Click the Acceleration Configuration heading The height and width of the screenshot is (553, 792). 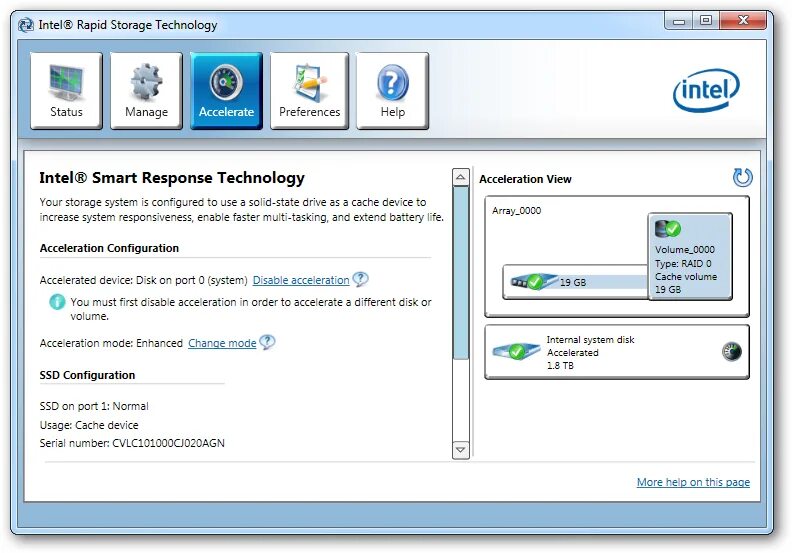pos(109,248)
